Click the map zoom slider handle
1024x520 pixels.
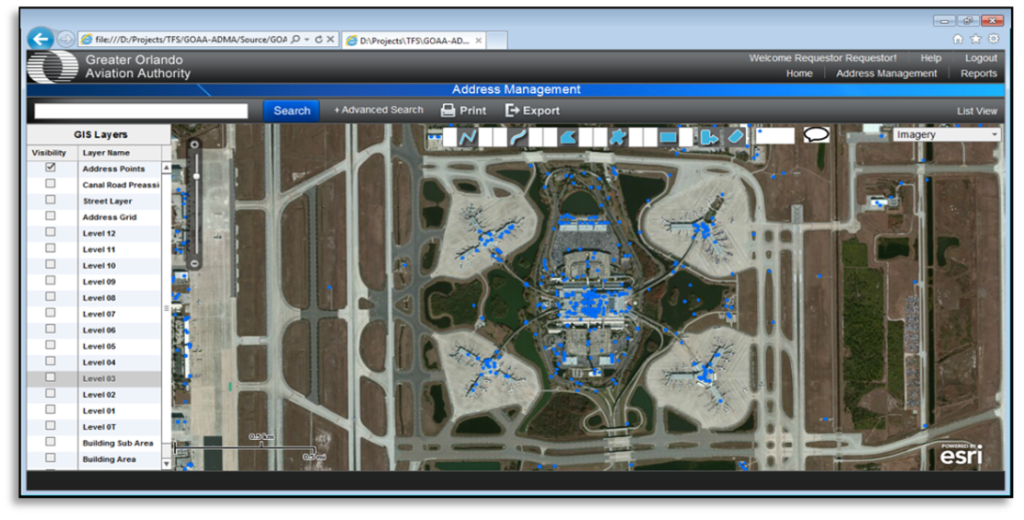click(196, 176)
